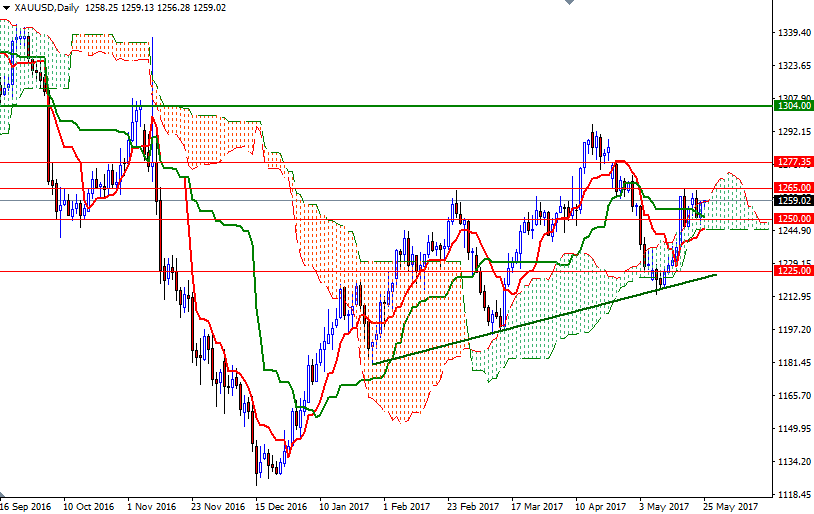Select the 1225.00 red price level label

[x=794, y=270]
